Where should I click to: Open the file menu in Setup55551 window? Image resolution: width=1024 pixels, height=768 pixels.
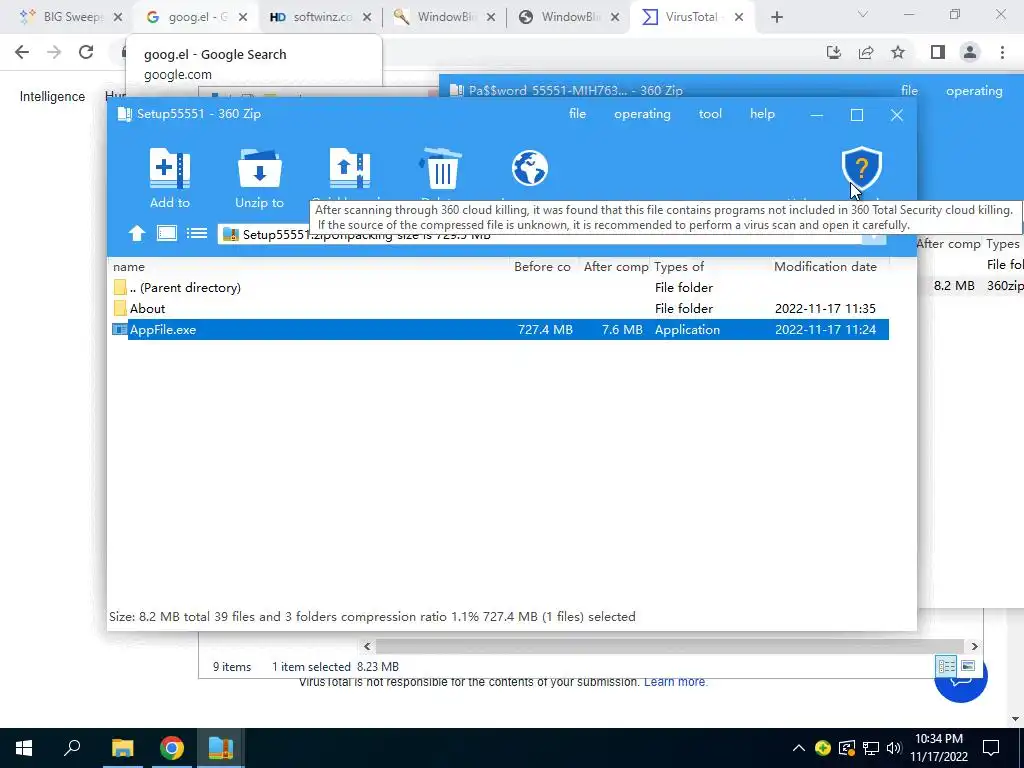(x=577, y=114)
